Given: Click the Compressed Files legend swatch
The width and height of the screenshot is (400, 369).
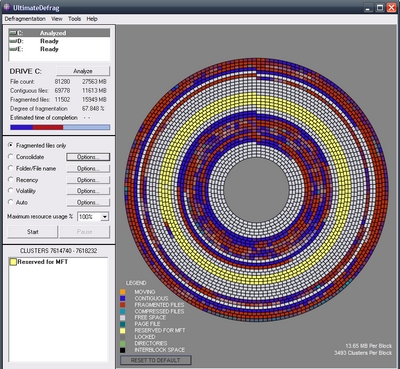Looking at the screenshot, I should (123, 311).
